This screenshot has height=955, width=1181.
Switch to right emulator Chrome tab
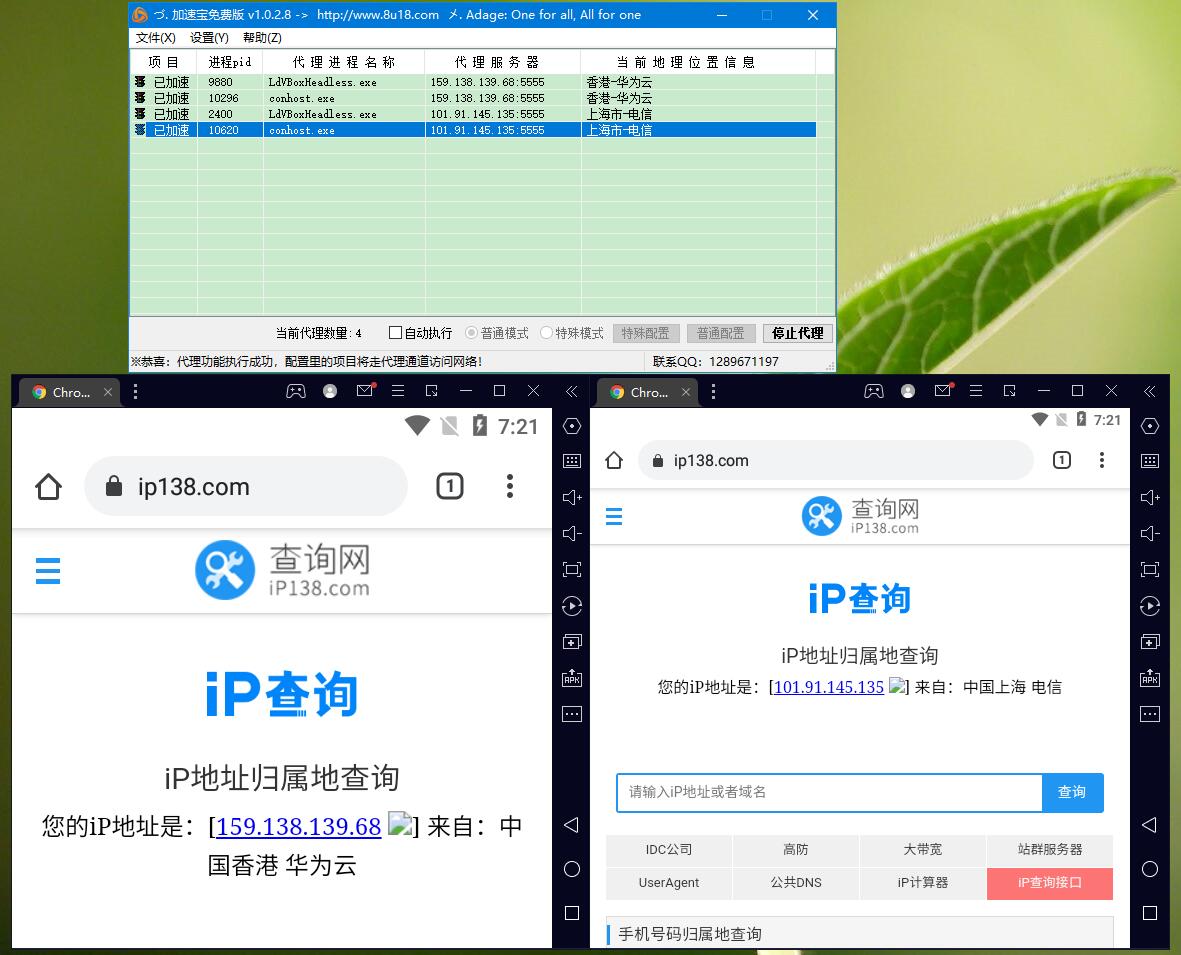647,392
